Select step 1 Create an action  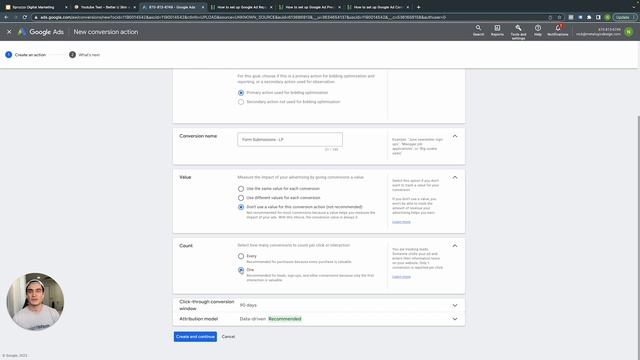26,55
